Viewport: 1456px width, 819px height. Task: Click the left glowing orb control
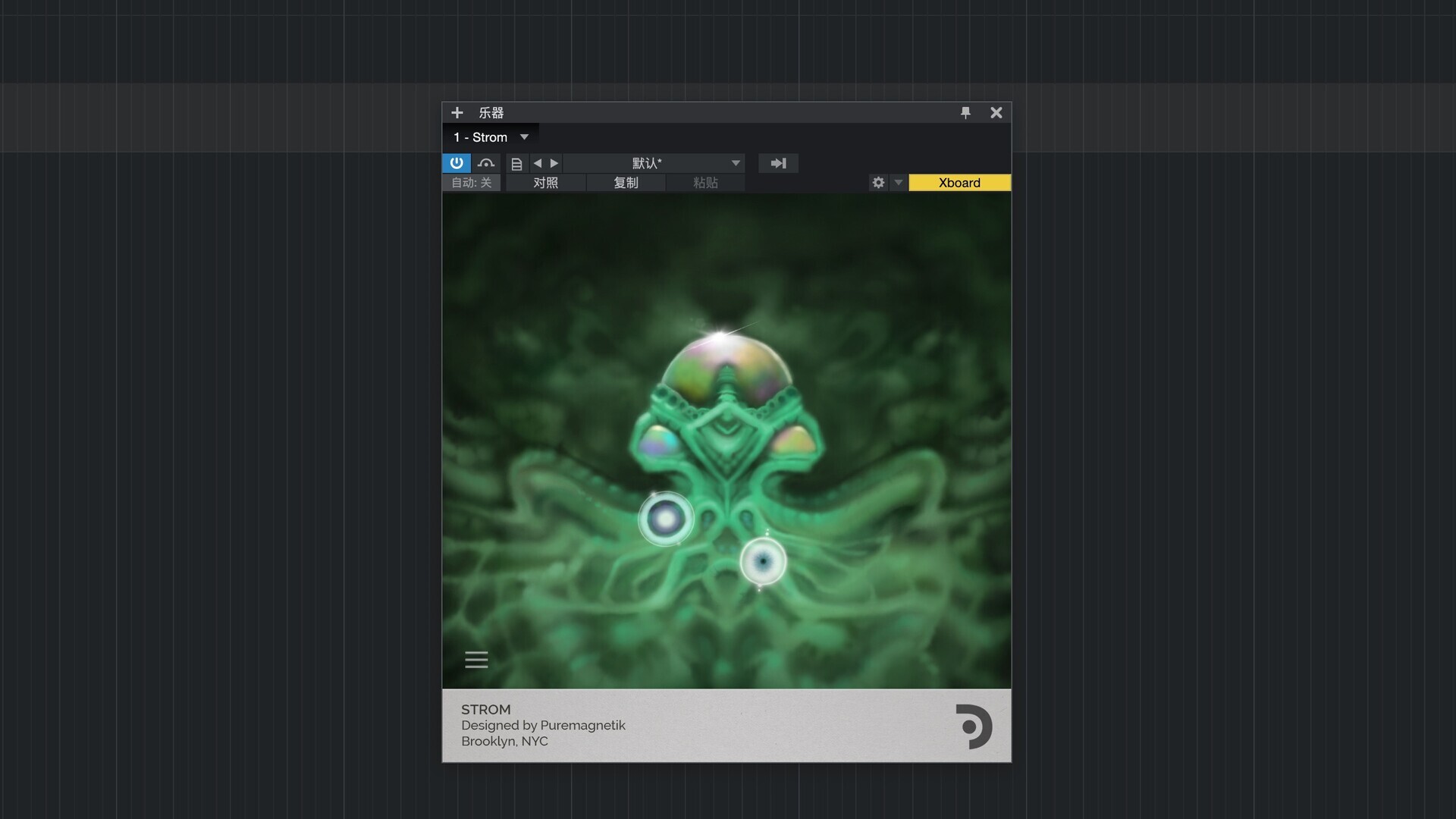pyautogui.click(x=666, y=519)
